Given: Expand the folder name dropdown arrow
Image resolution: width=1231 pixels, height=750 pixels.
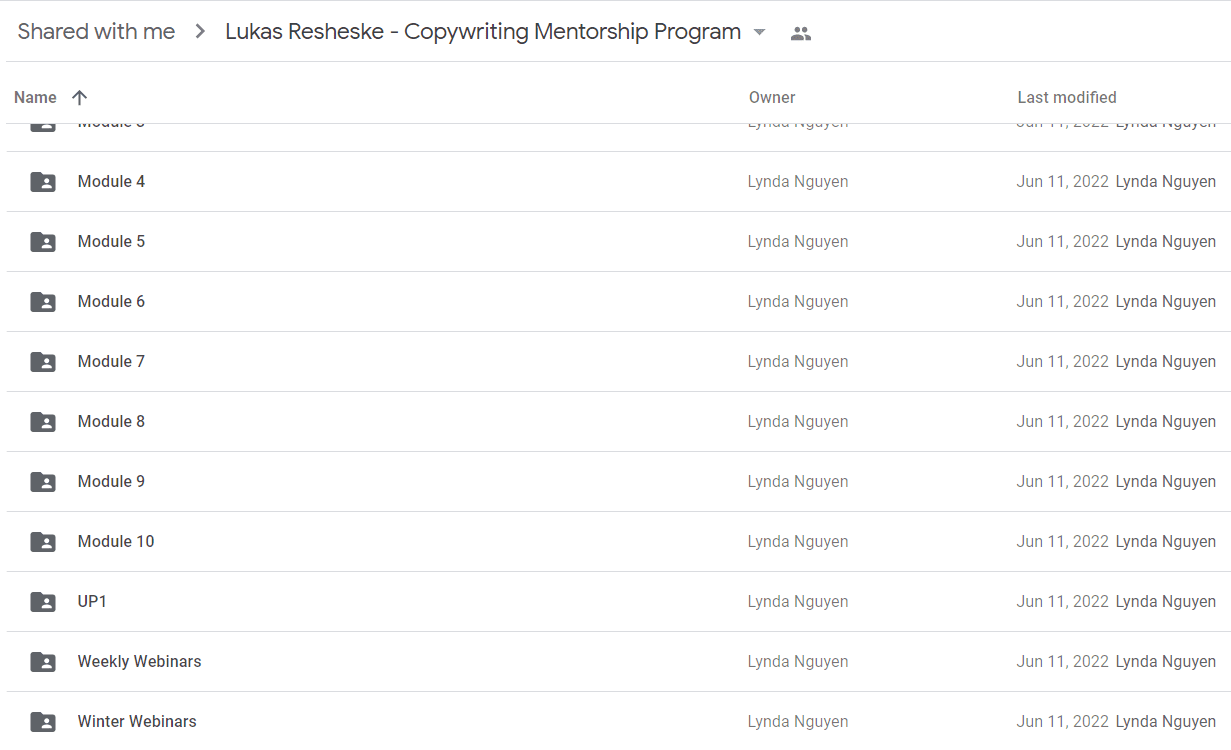Looking at the screenshot, I should pos(759,32).
